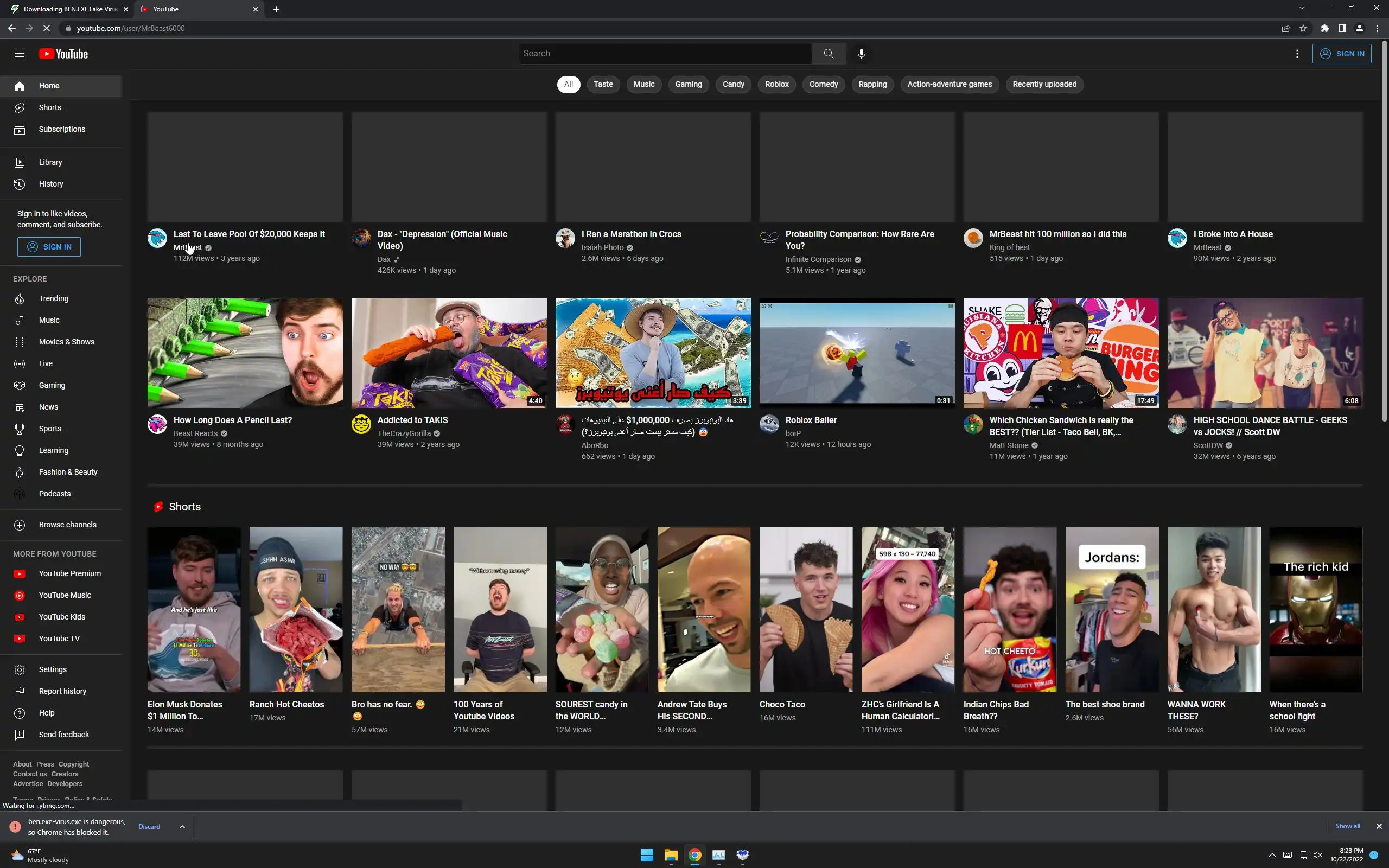1389x868 pixels.
Task: Click the search magnifier button
Action: (x=828, y=53)
